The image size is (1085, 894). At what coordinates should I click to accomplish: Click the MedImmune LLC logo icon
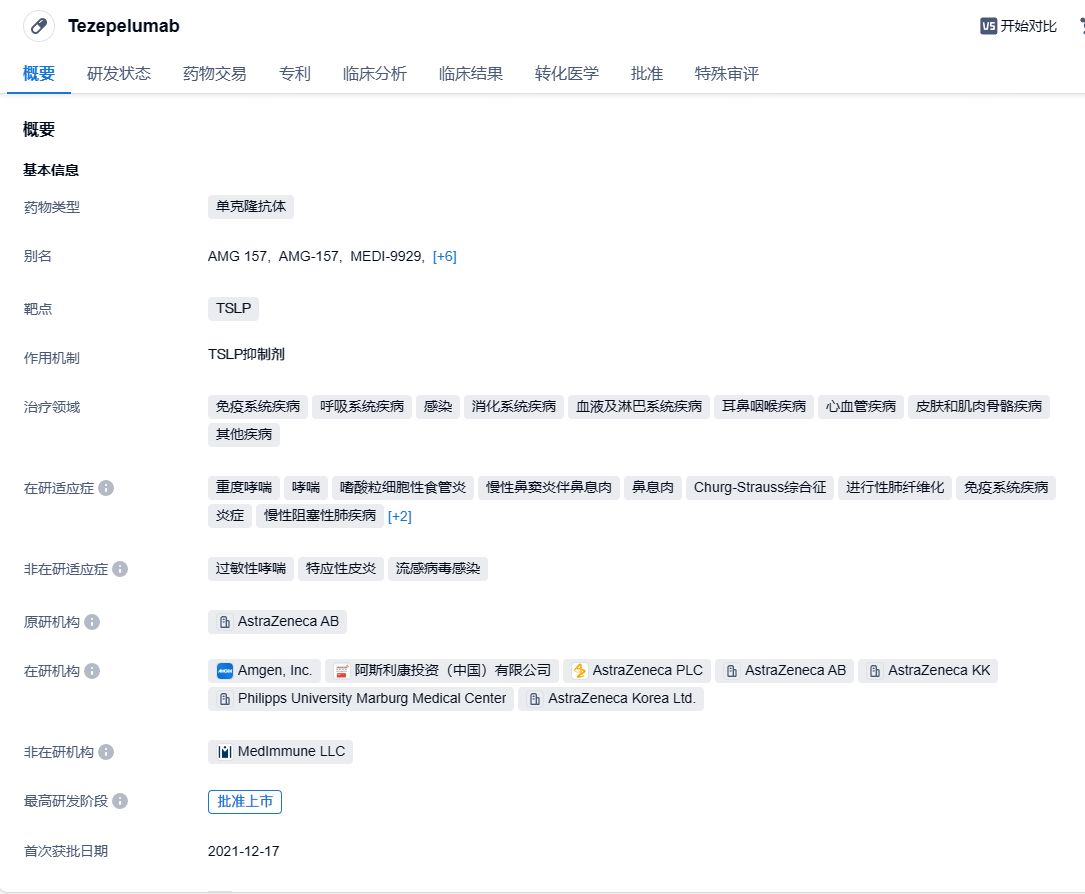(225, 752)
